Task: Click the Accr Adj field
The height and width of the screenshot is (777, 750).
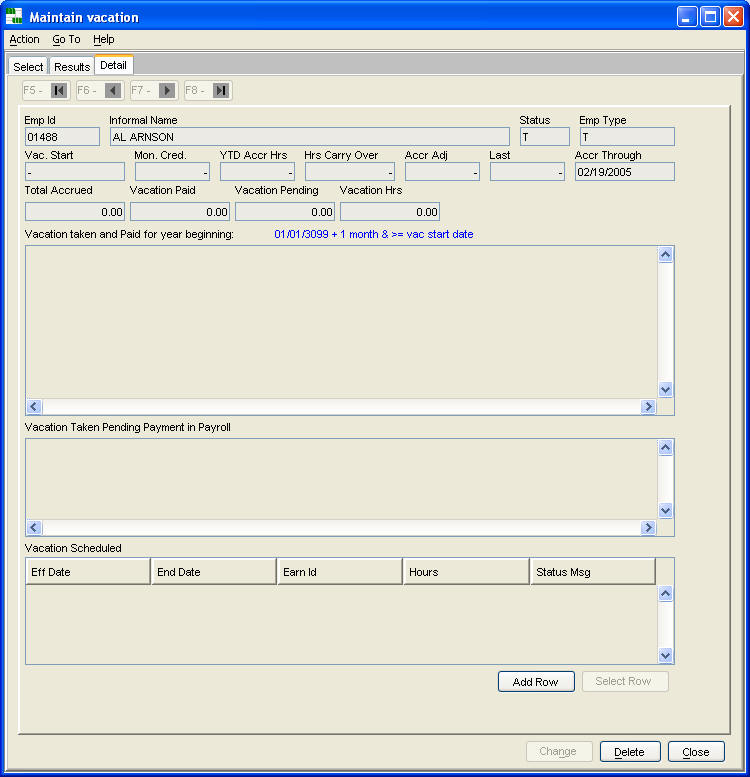Action: 442,172
